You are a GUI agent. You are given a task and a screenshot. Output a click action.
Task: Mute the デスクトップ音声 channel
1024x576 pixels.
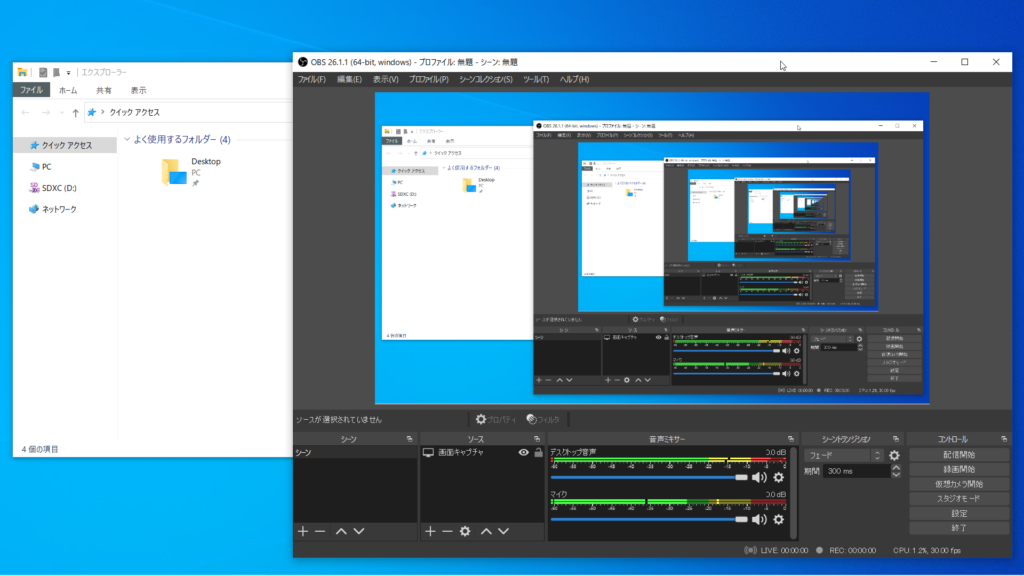click(759, 477)
